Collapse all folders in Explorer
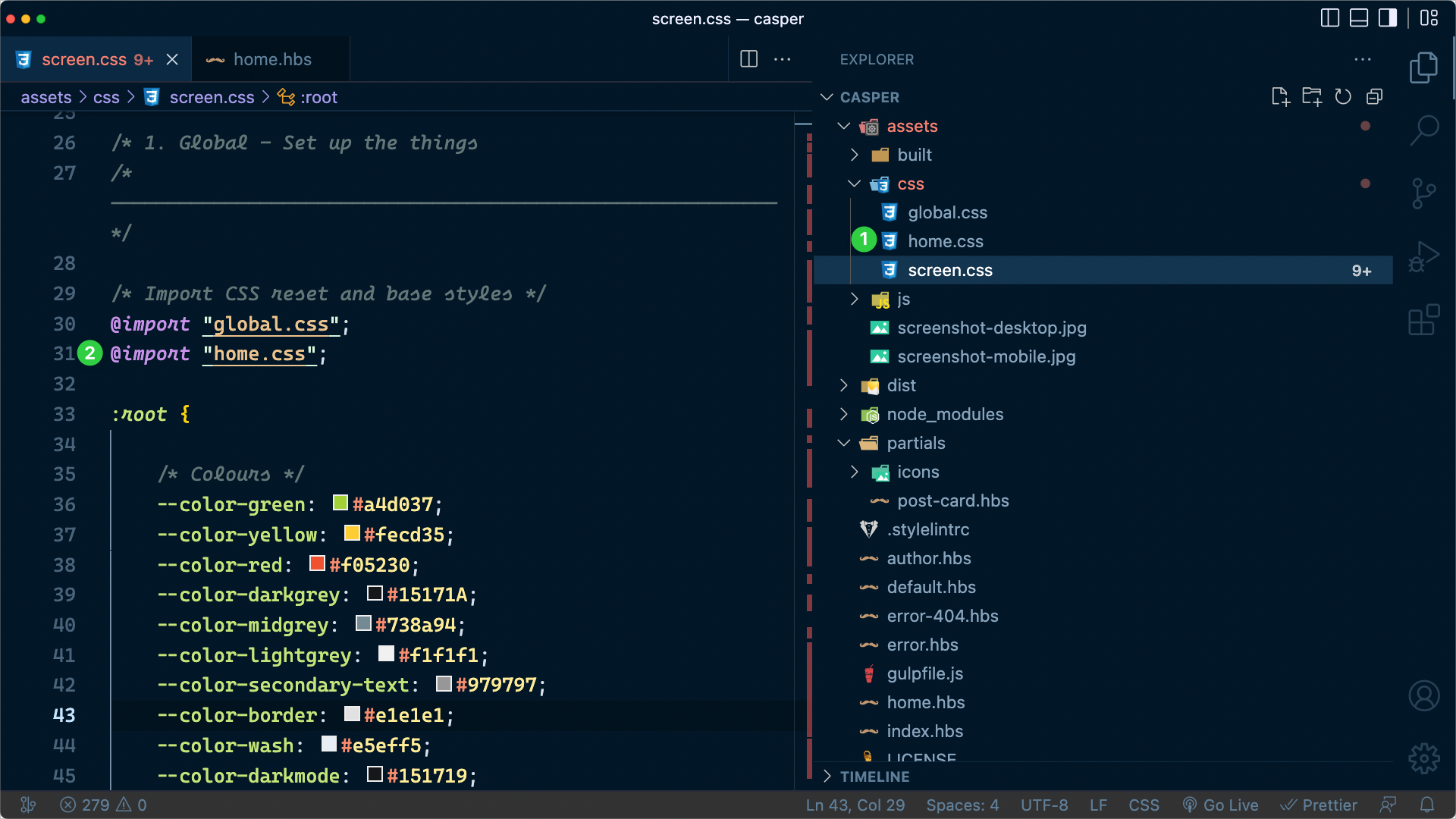 coord(1375,97)
